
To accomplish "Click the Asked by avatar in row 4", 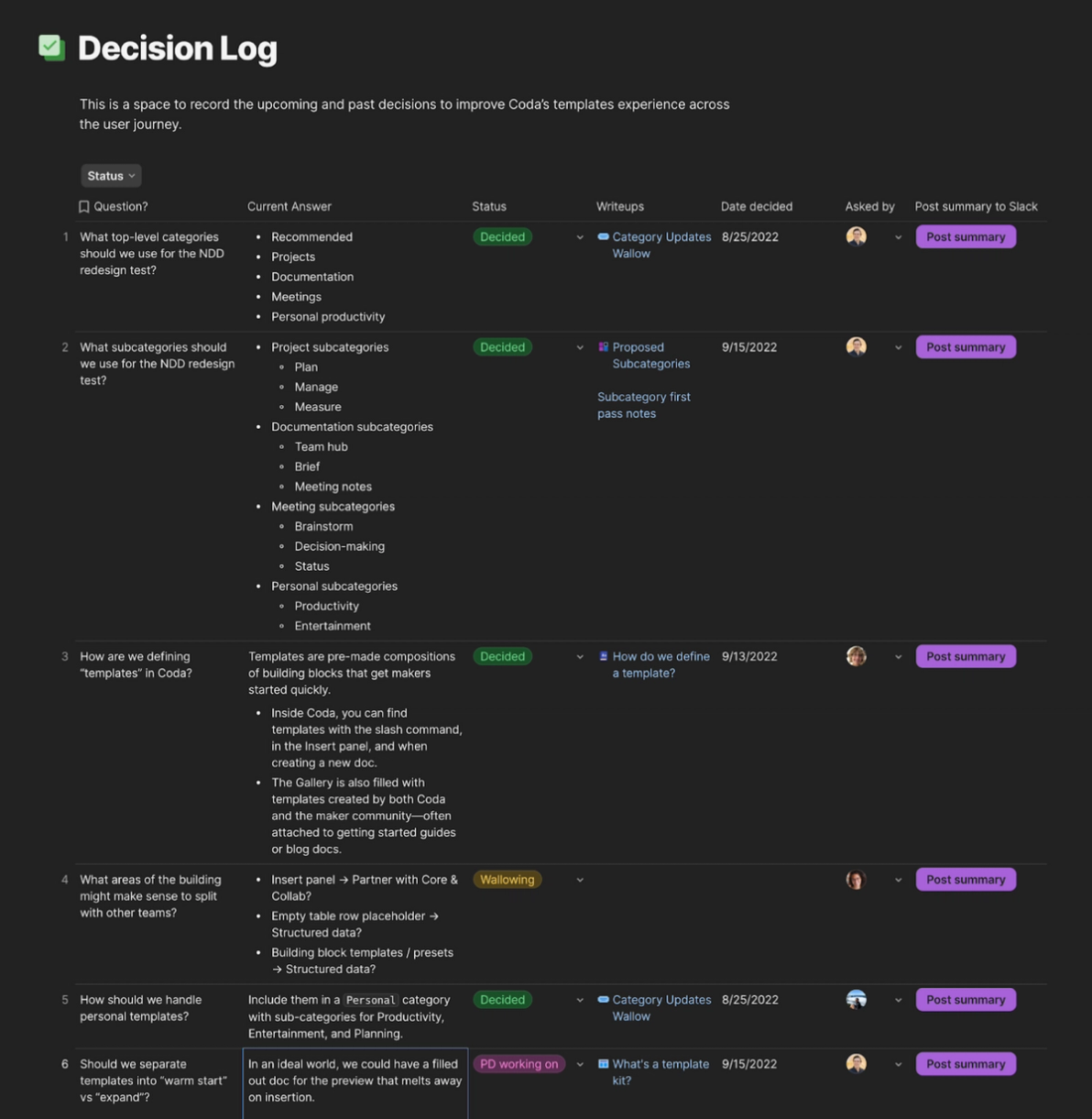I will [857, 880].
